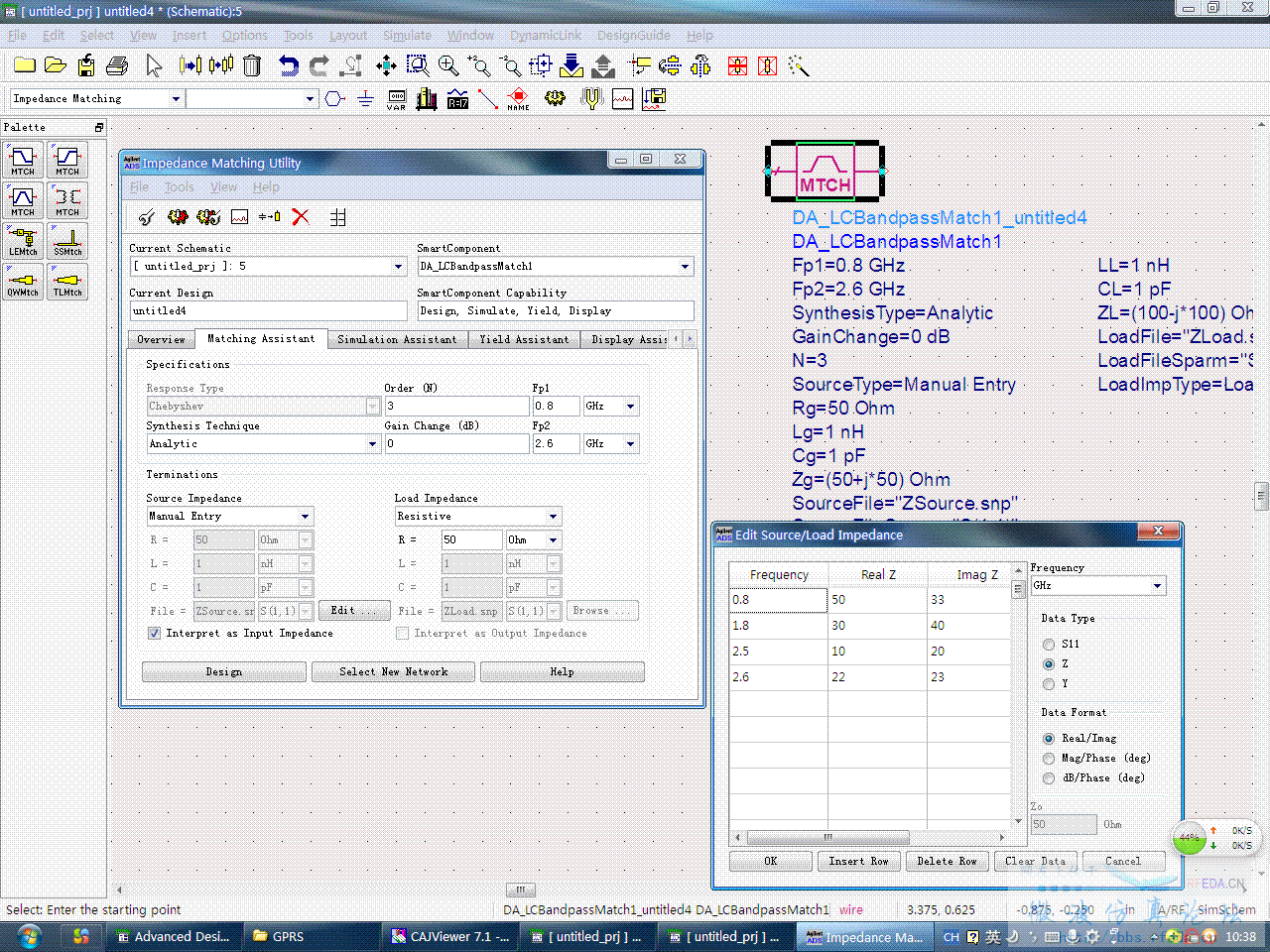Screen dimensions: 1270x952
Task: Click the Pop Out of Hierarchy icon
Action: [603, 65]
